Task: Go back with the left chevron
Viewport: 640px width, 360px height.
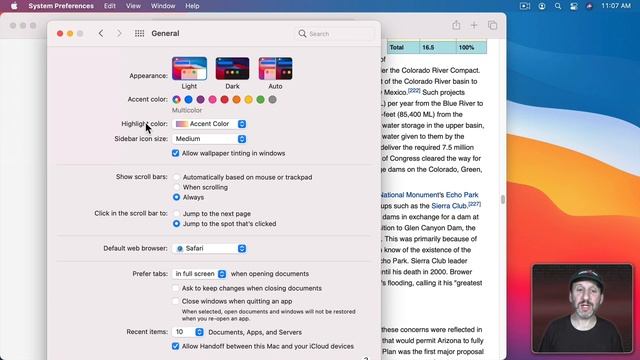Action: [x=101, y=33]
